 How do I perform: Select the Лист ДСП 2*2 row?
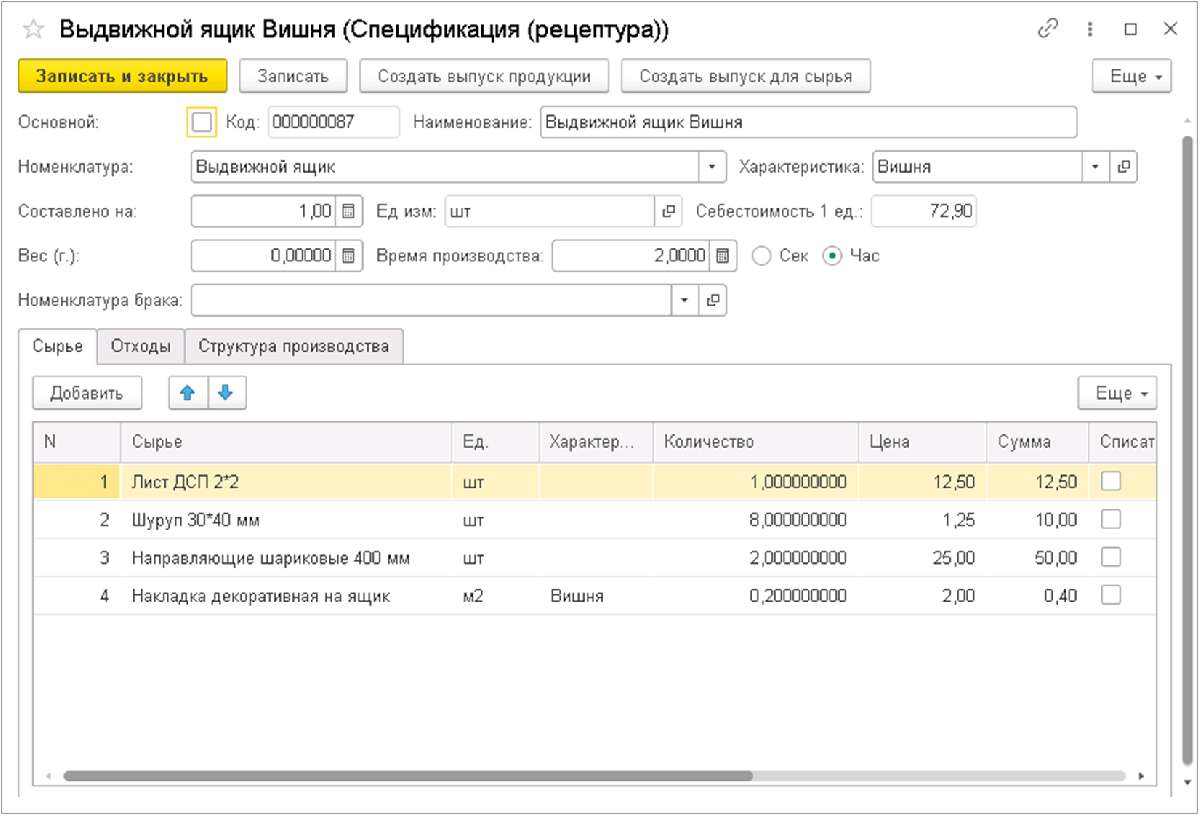(x=595, y=481)
